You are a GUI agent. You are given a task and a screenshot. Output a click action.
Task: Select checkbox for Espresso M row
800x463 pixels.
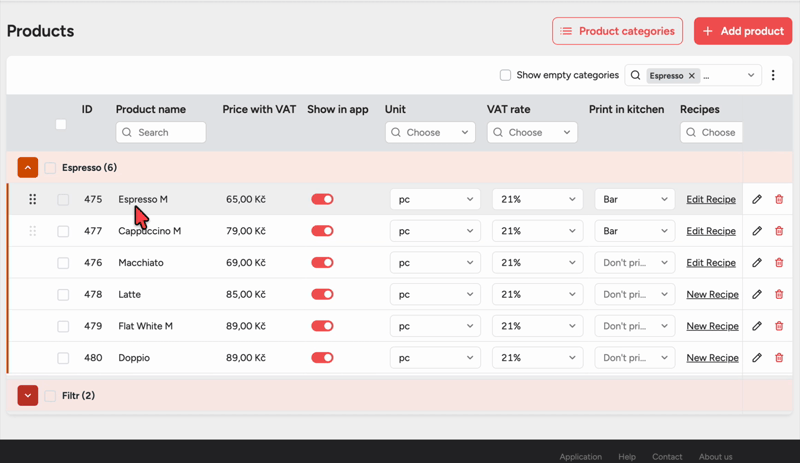pos(63,199)
